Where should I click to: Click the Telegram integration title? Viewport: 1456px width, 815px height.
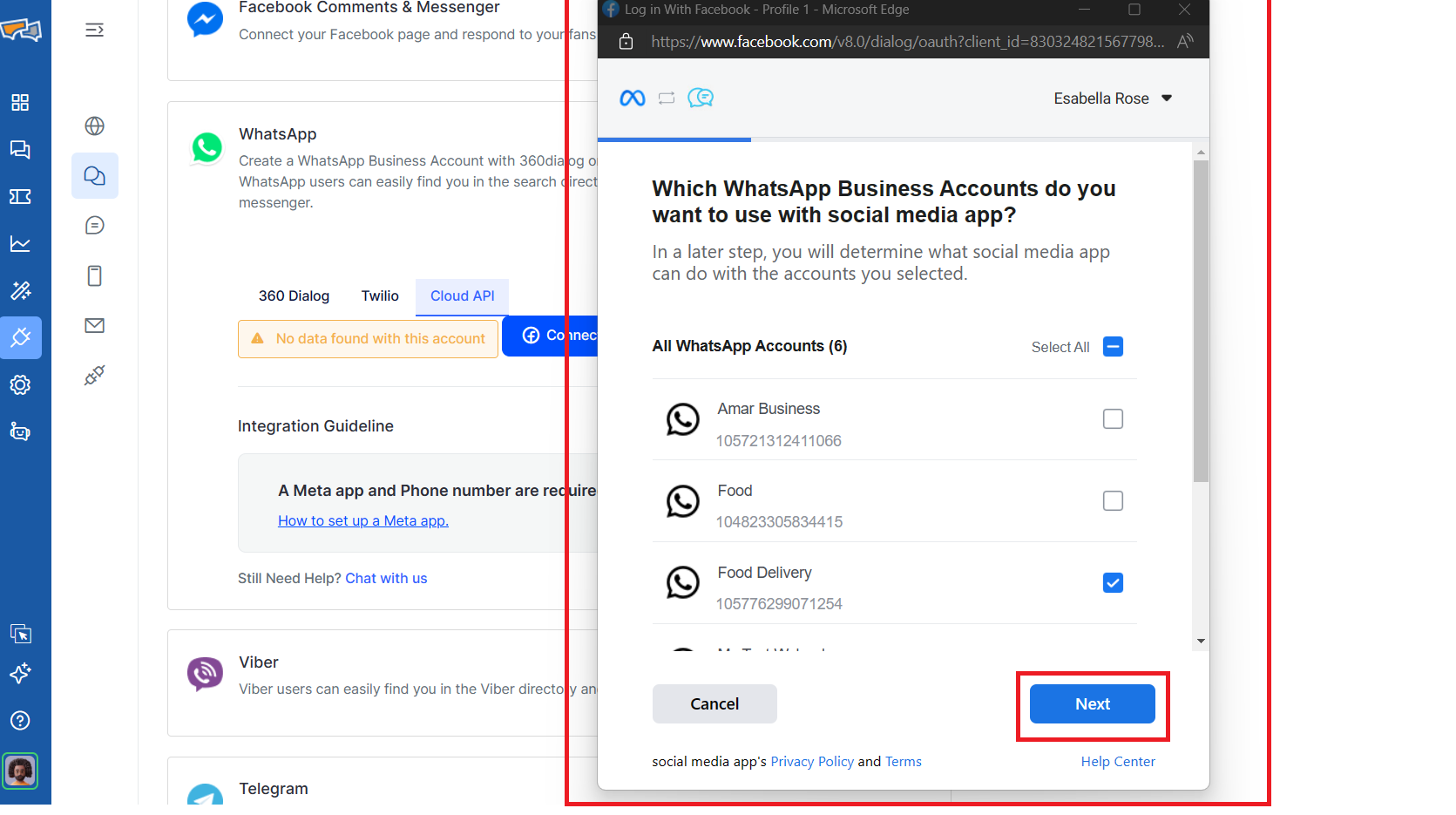[x=274, y=789]
